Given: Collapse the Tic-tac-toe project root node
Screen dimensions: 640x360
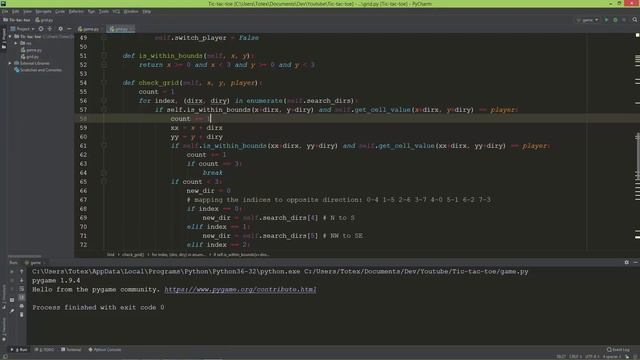Looking at the screenshot, I should [x=10, y=36].
